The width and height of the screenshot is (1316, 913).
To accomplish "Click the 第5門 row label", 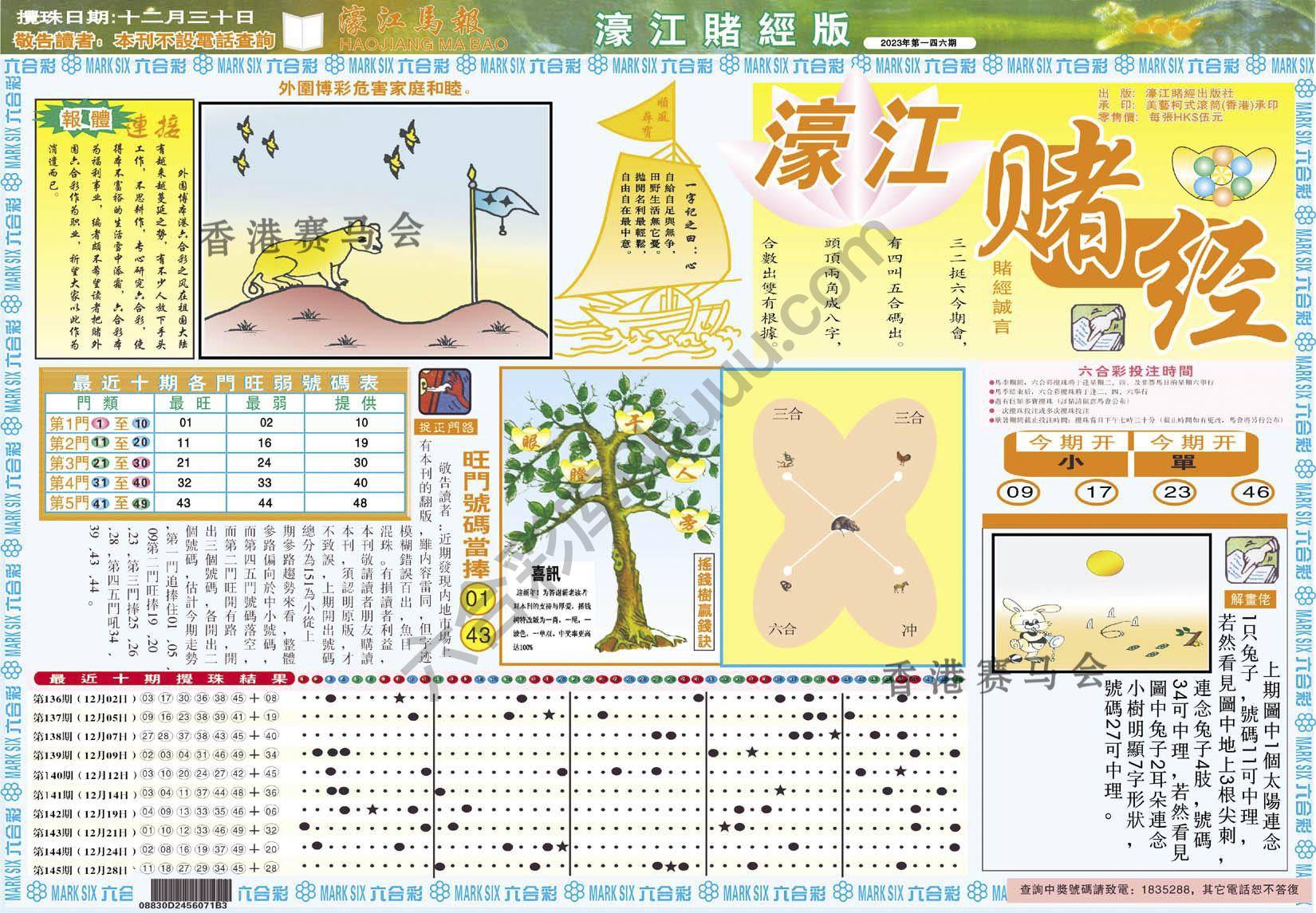I will (99, 502).
